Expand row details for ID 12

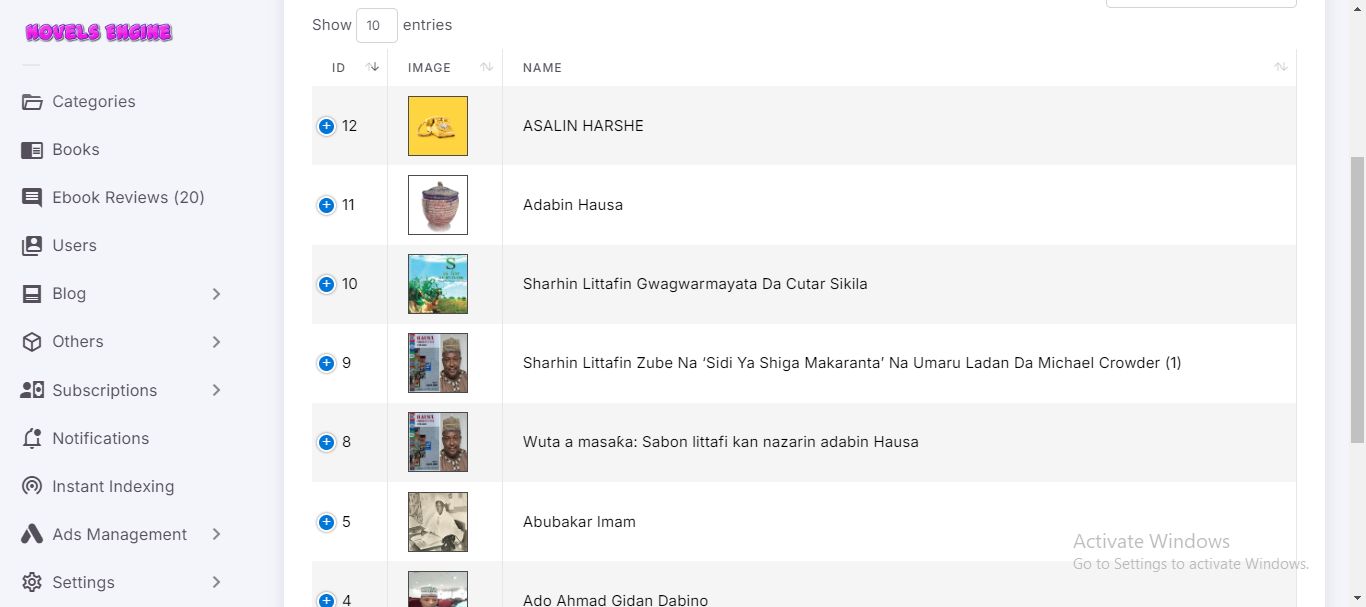[326, 126]
